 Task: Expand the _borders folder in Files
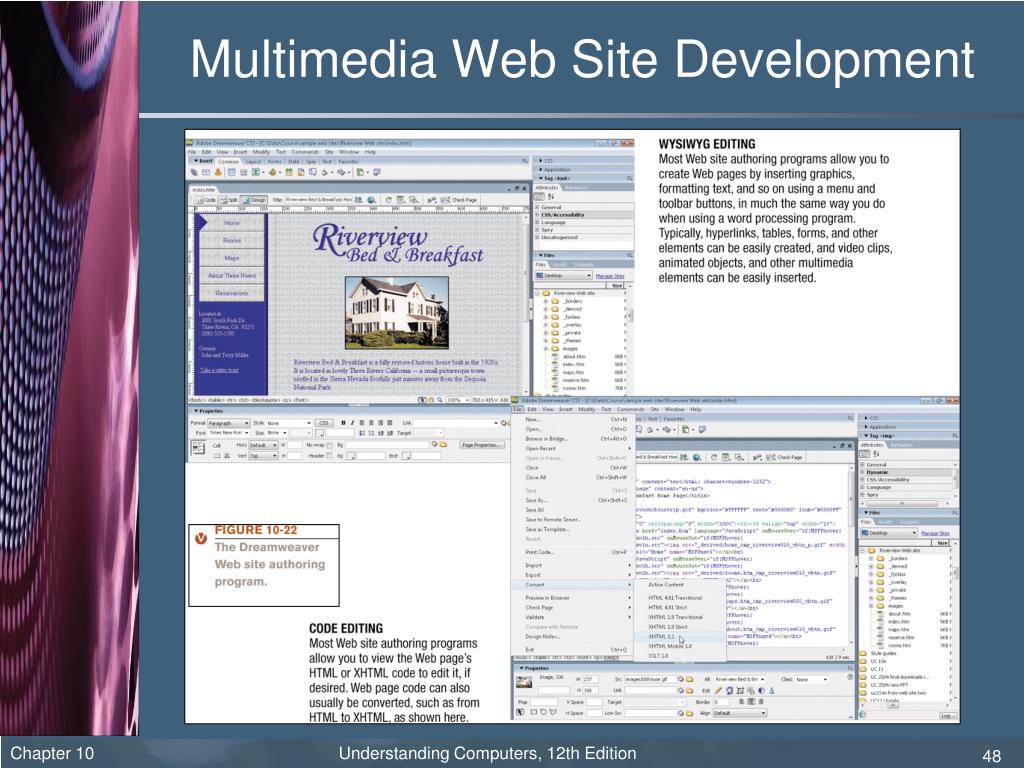[x=546, y=301]
